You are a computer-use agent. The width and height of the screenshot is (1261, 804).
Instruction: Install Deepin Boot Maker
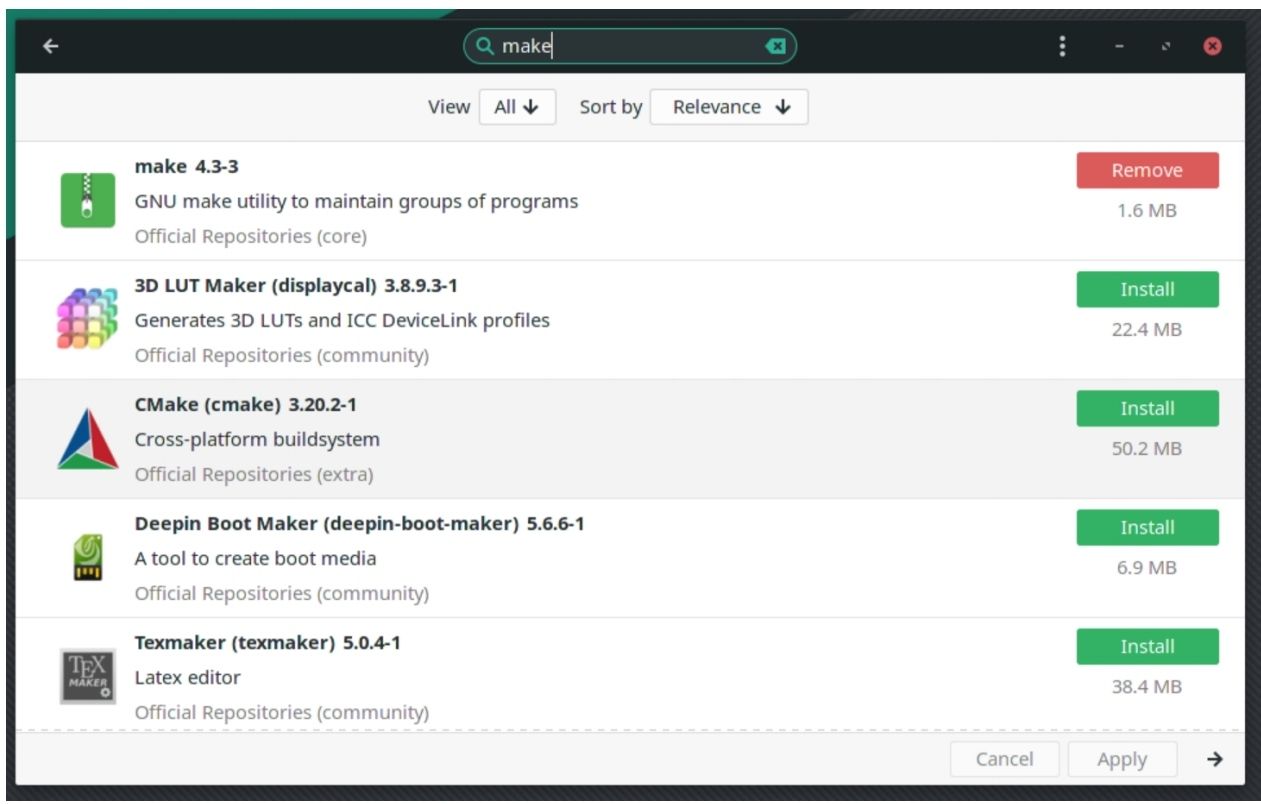(1147, 527)
